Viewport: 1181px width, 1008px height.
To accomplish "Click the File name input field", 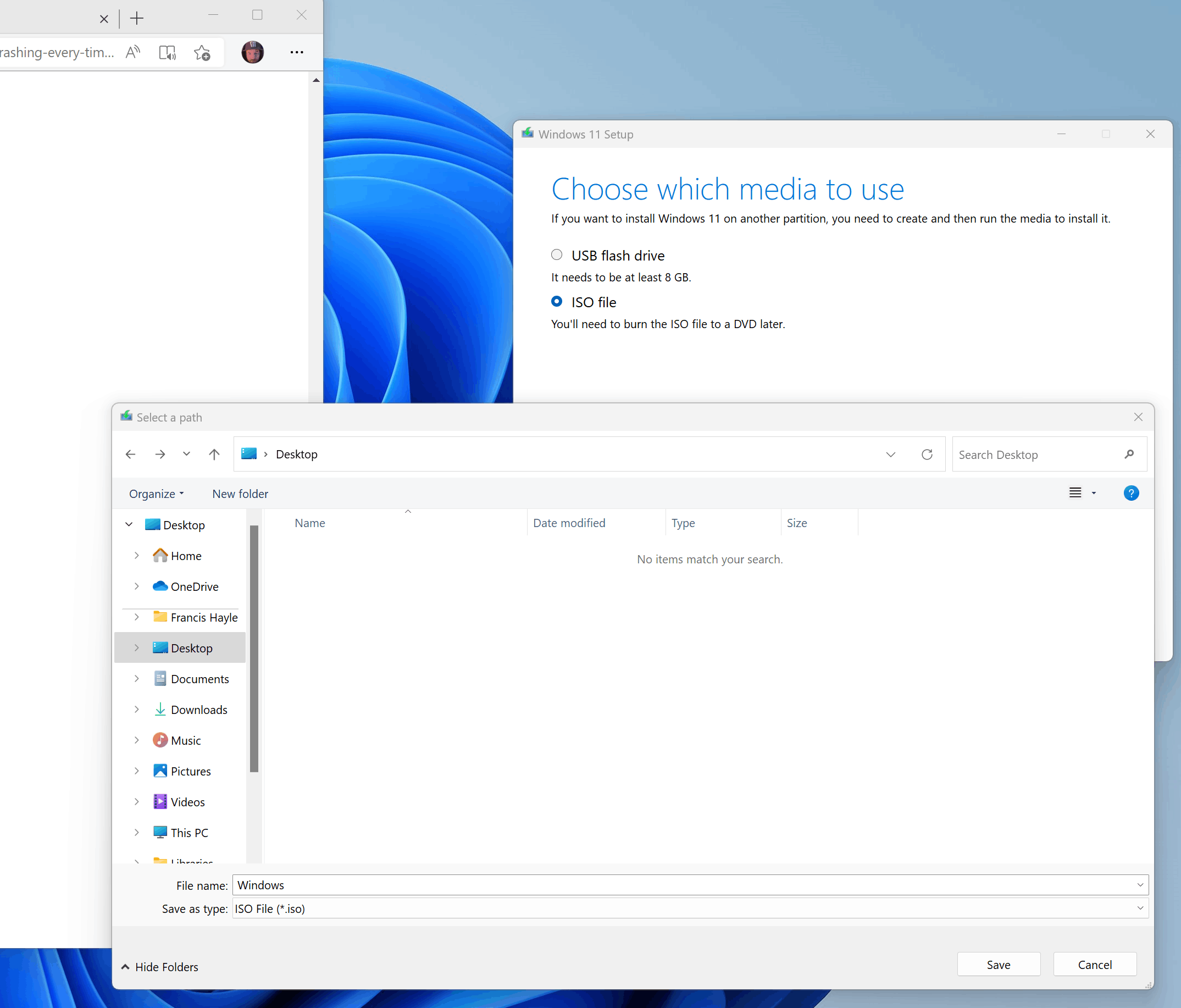I will [684, 885].
